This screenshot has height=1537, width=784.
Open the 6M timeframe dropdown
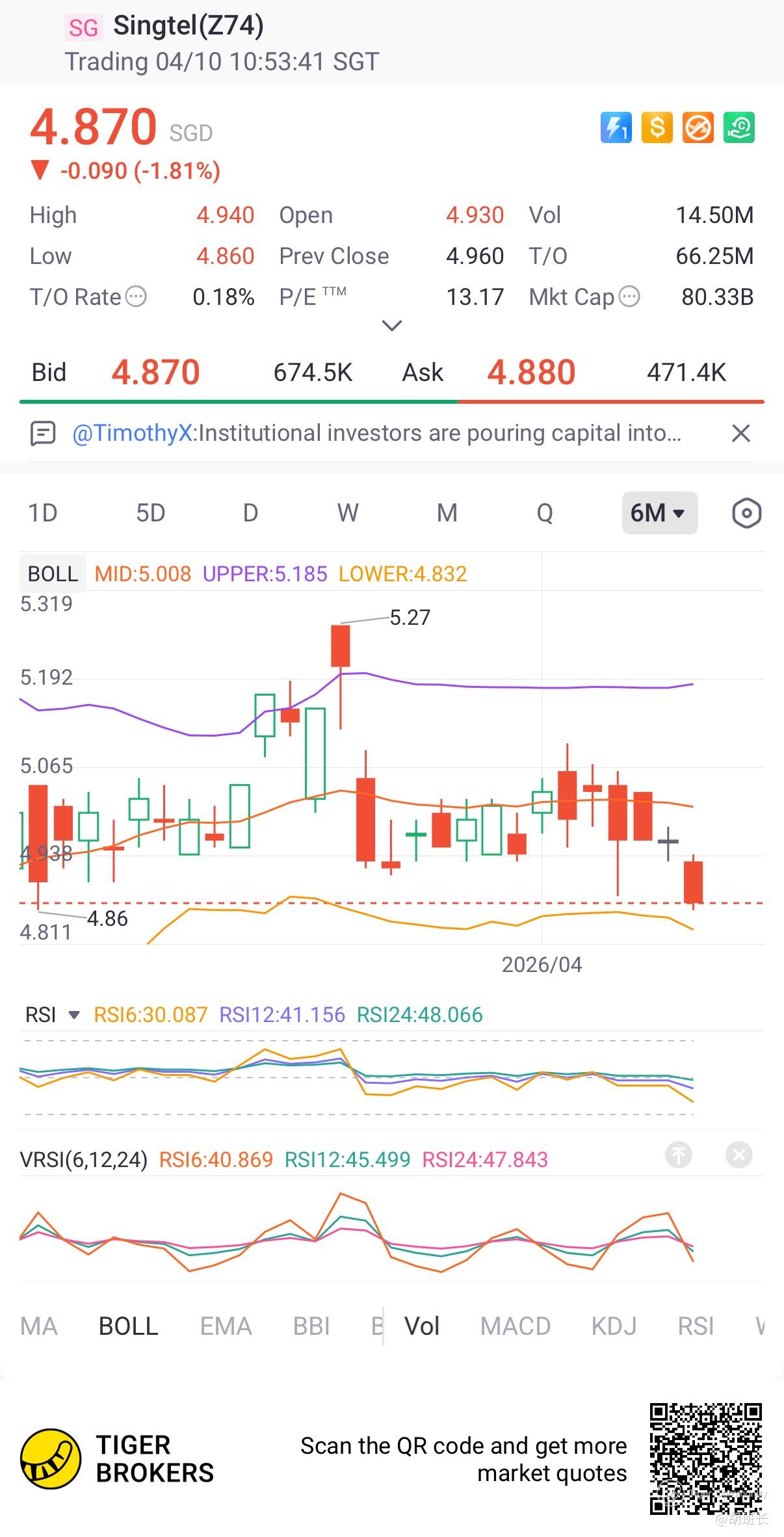(x=659, y=513)
